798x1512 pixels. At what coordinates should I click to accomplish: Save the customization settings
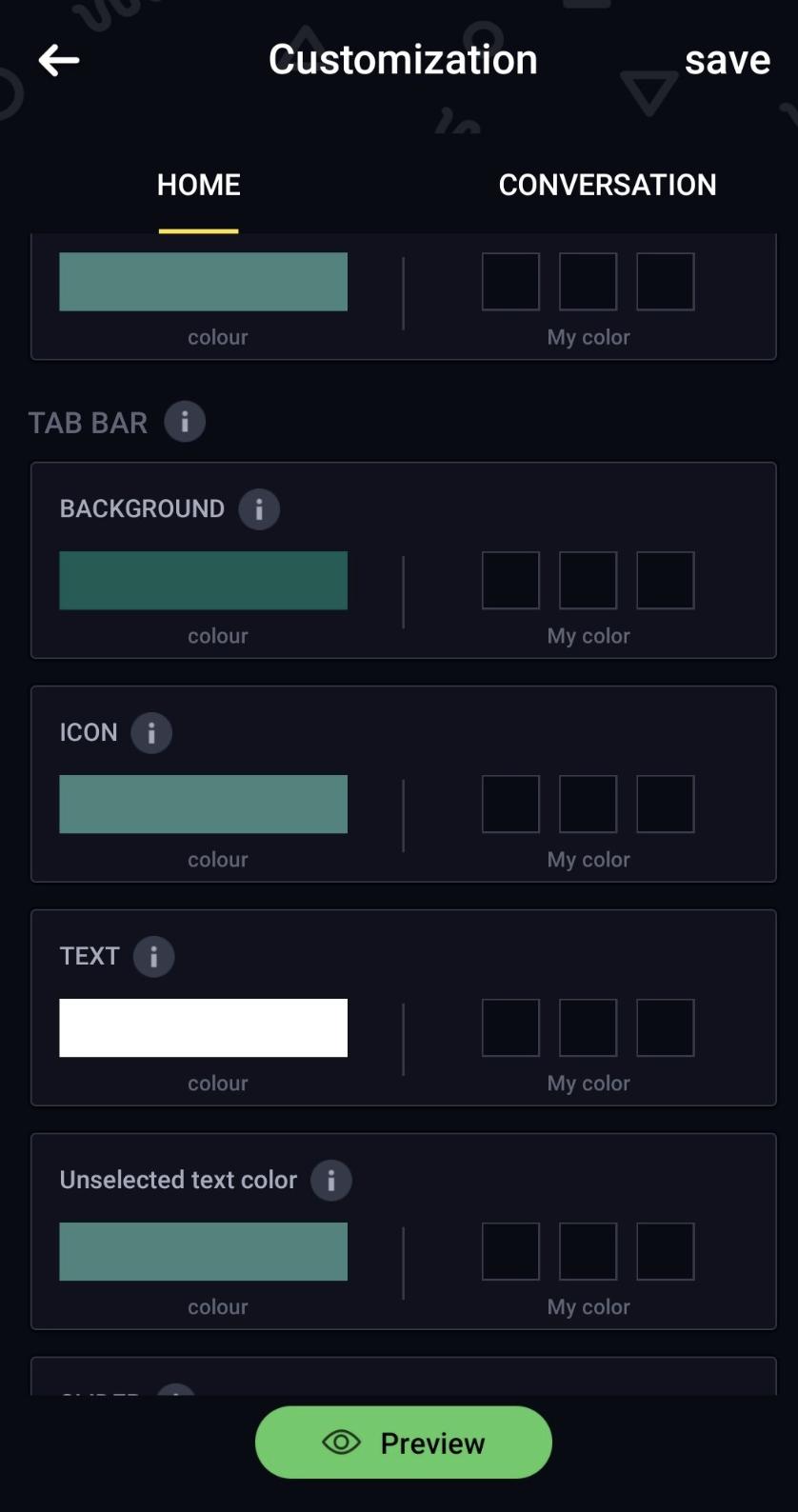point(728,60)
